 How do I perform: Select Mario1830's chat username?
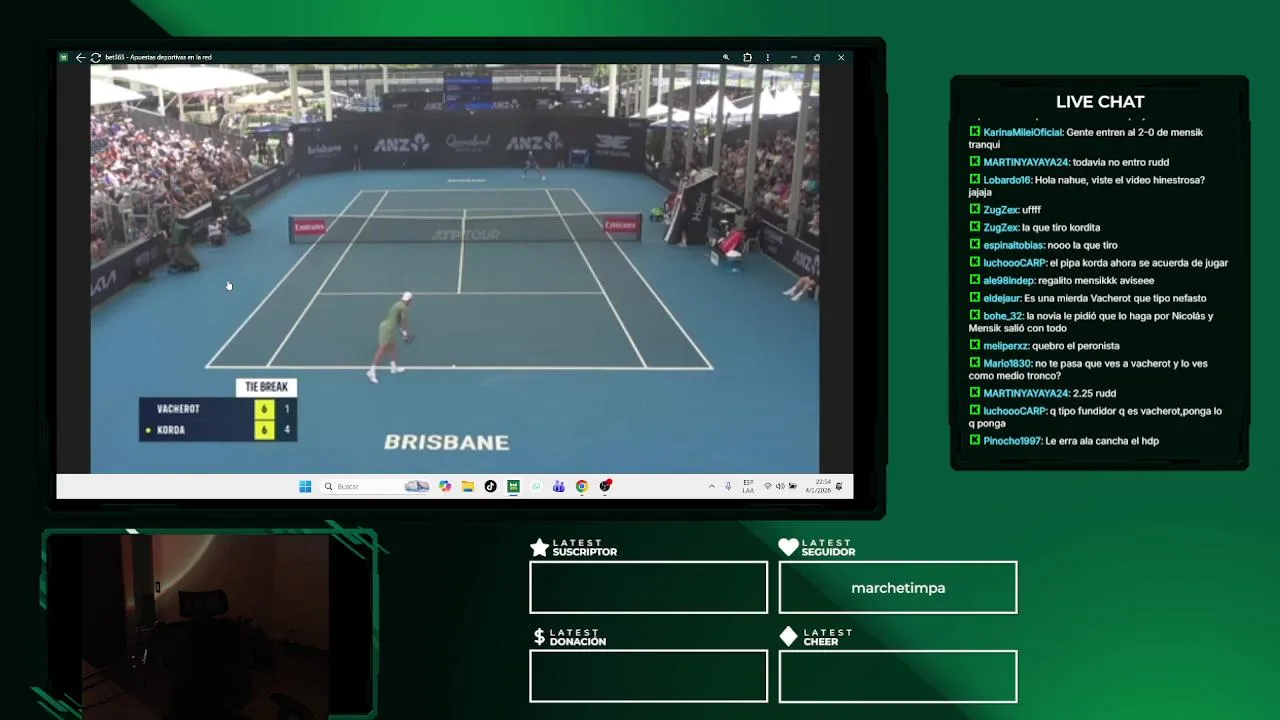(1007, 364)
